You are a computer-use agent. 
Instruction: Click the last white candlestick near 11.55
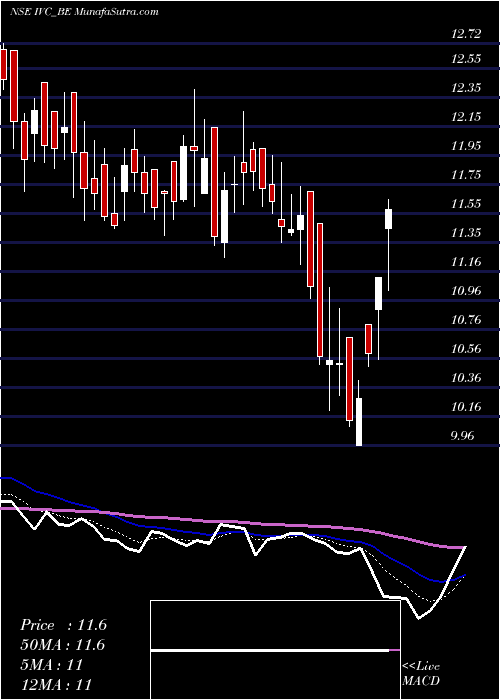point(388,219)
